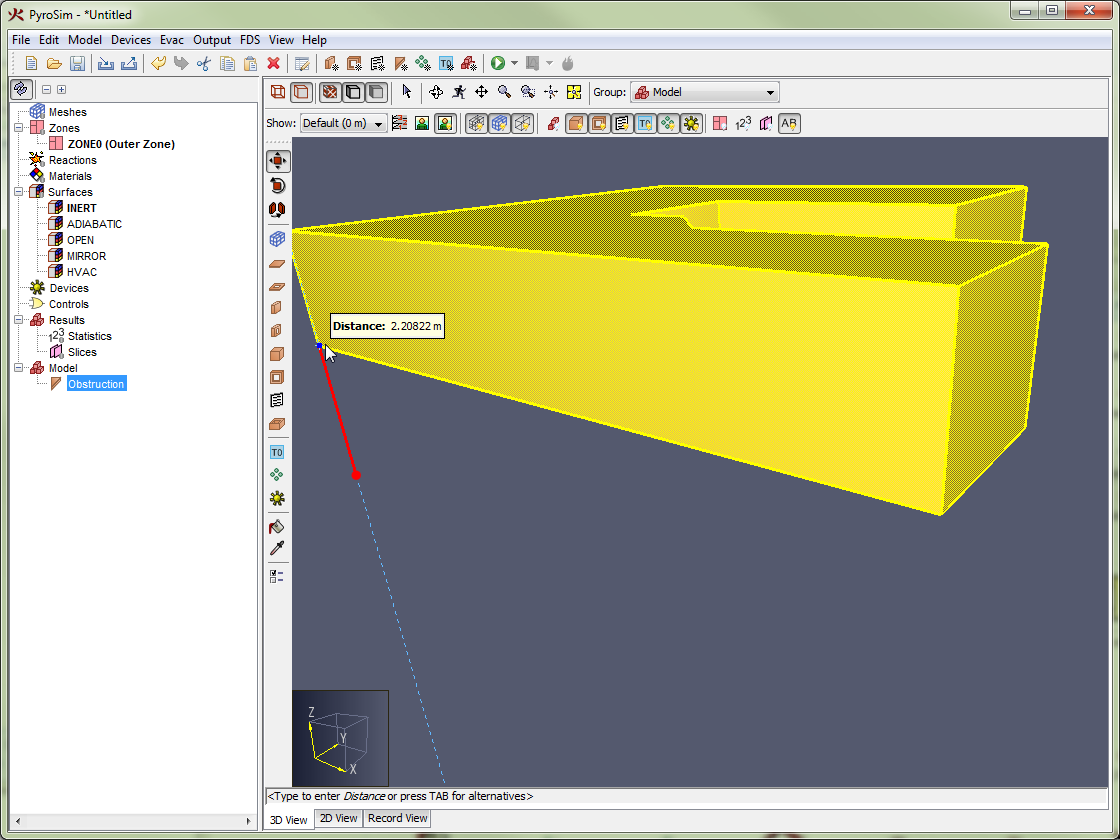This screenshot has width=1120, height=840.
Task: Undo the last action
Action: click(158, 64)
